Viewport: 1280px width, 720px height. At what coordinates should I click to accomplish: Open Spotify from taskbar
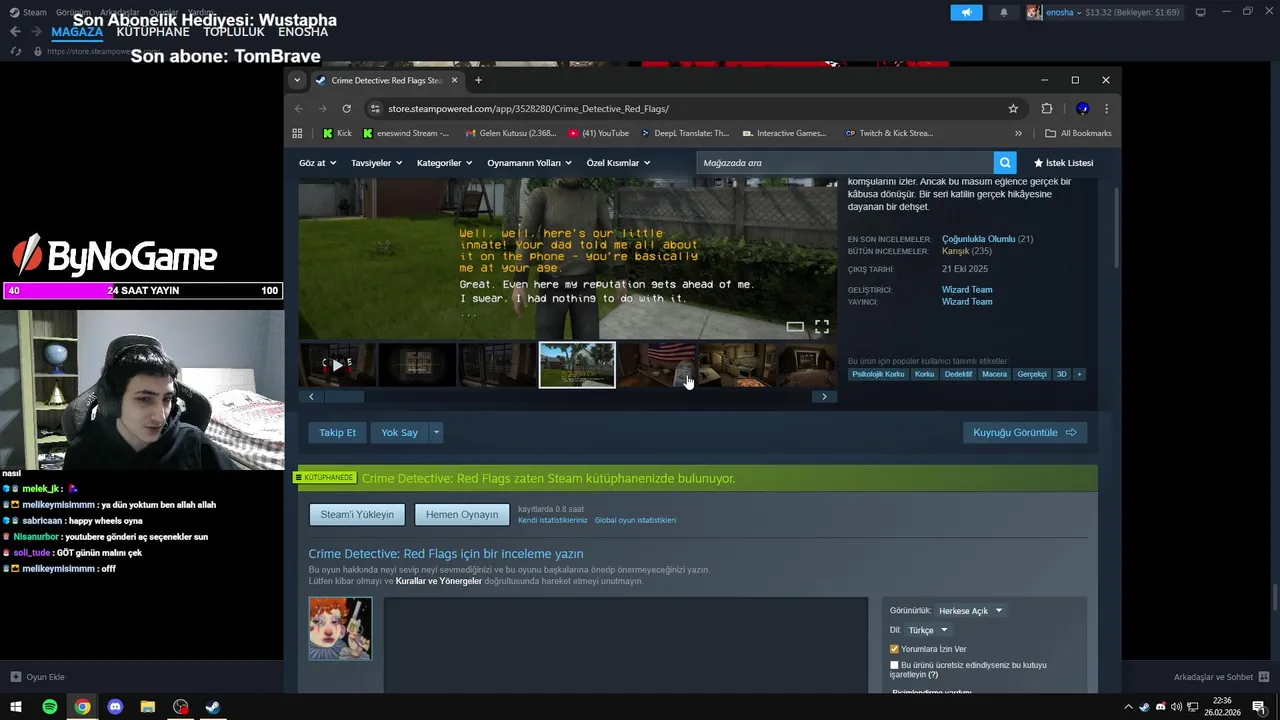pos(50,707)
